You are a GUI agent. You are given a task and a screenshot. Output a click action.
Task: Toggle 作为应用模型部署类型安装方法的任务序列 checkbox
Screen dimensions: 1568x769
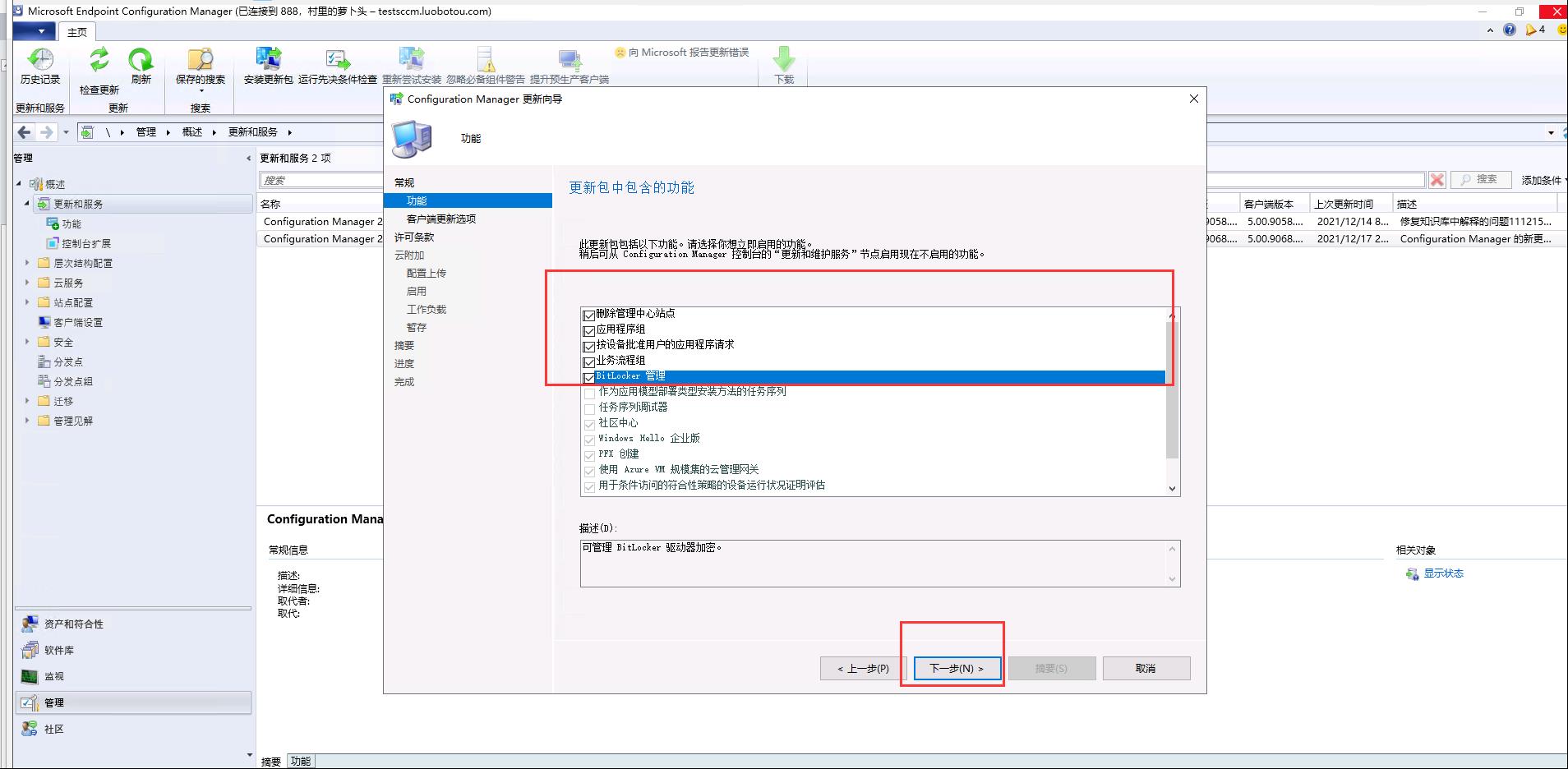[589, 392]
